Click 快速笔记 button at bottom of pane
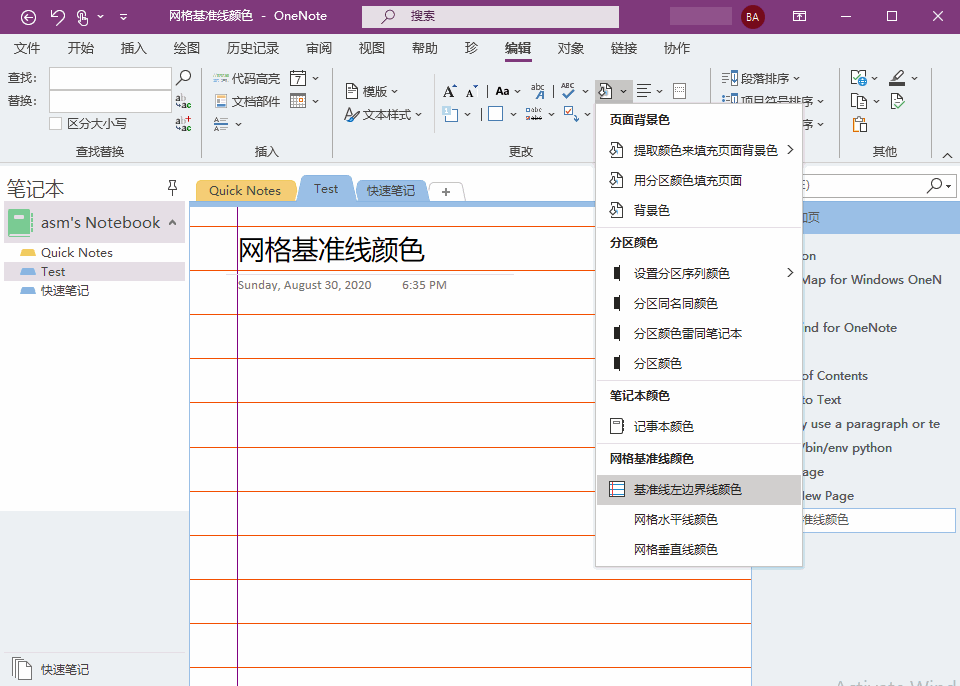 (51, 669)
